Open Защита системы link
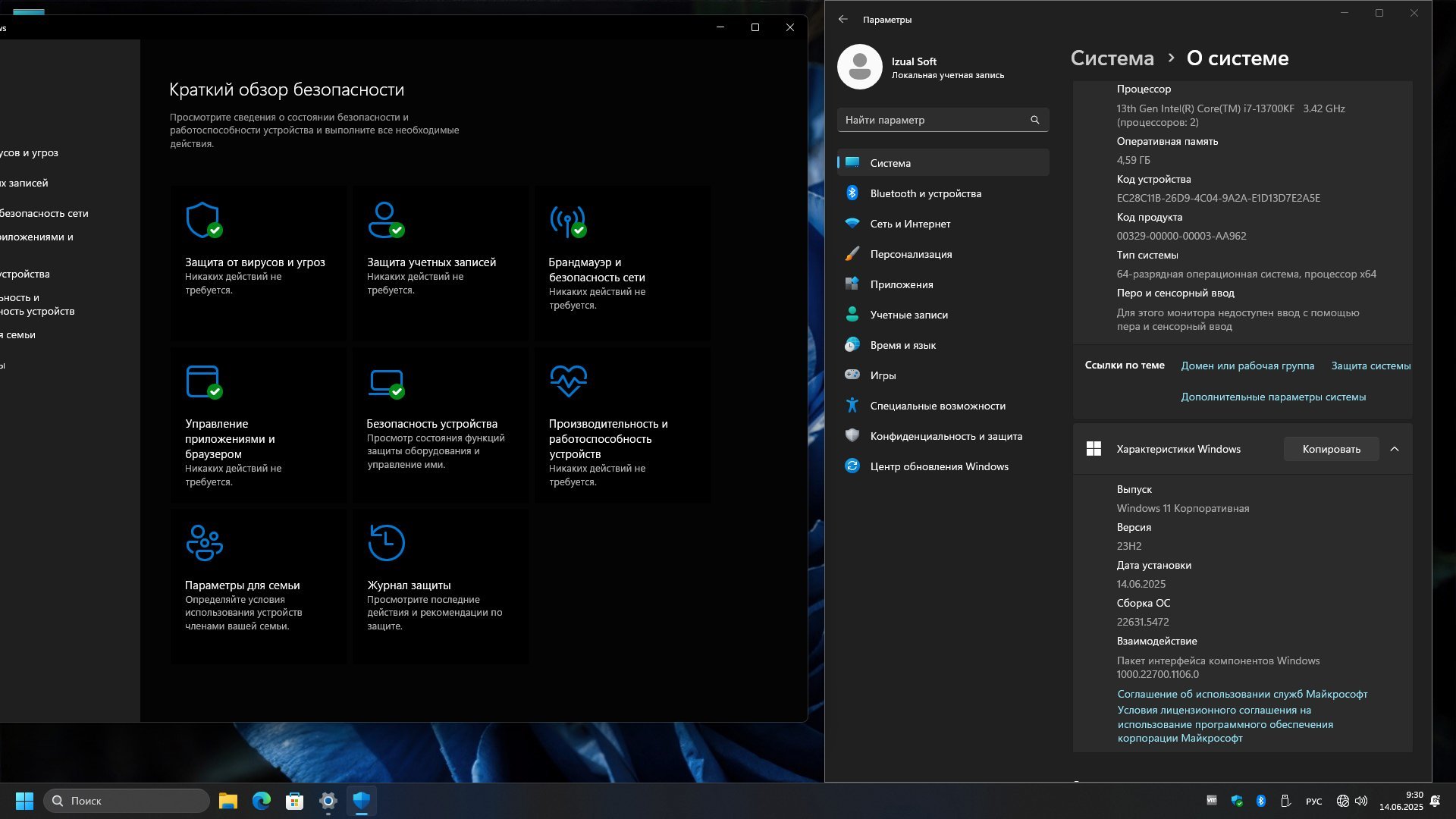 point(1371,366)
